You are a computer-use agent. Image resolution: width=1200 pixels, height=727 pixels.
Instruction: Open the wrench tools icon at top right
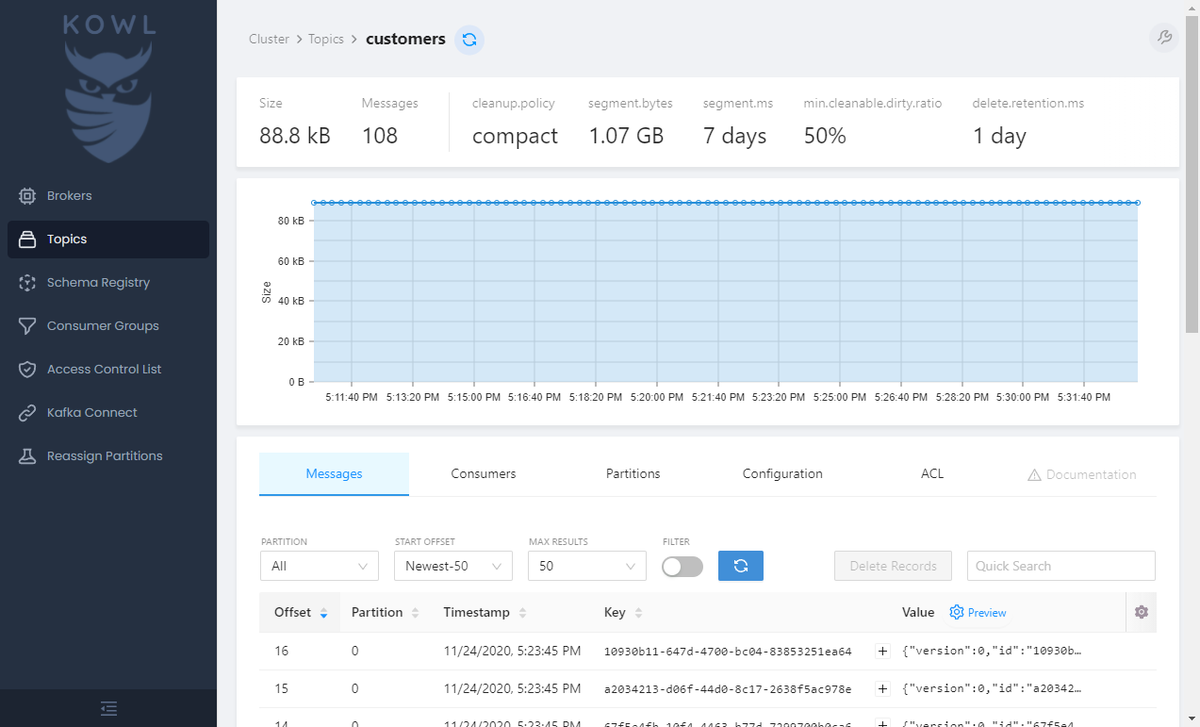pos(1163,38)
